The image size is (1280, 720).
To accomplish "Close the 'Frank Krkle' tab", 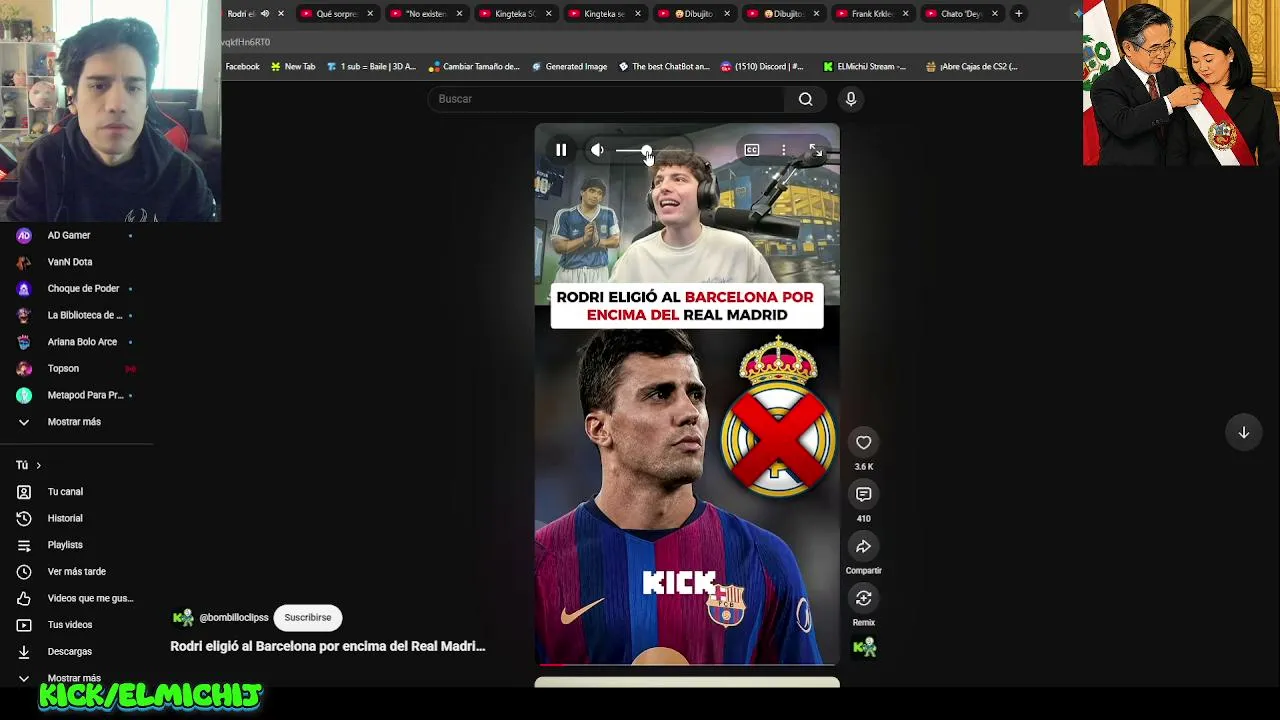I will [x=905, y=14].
